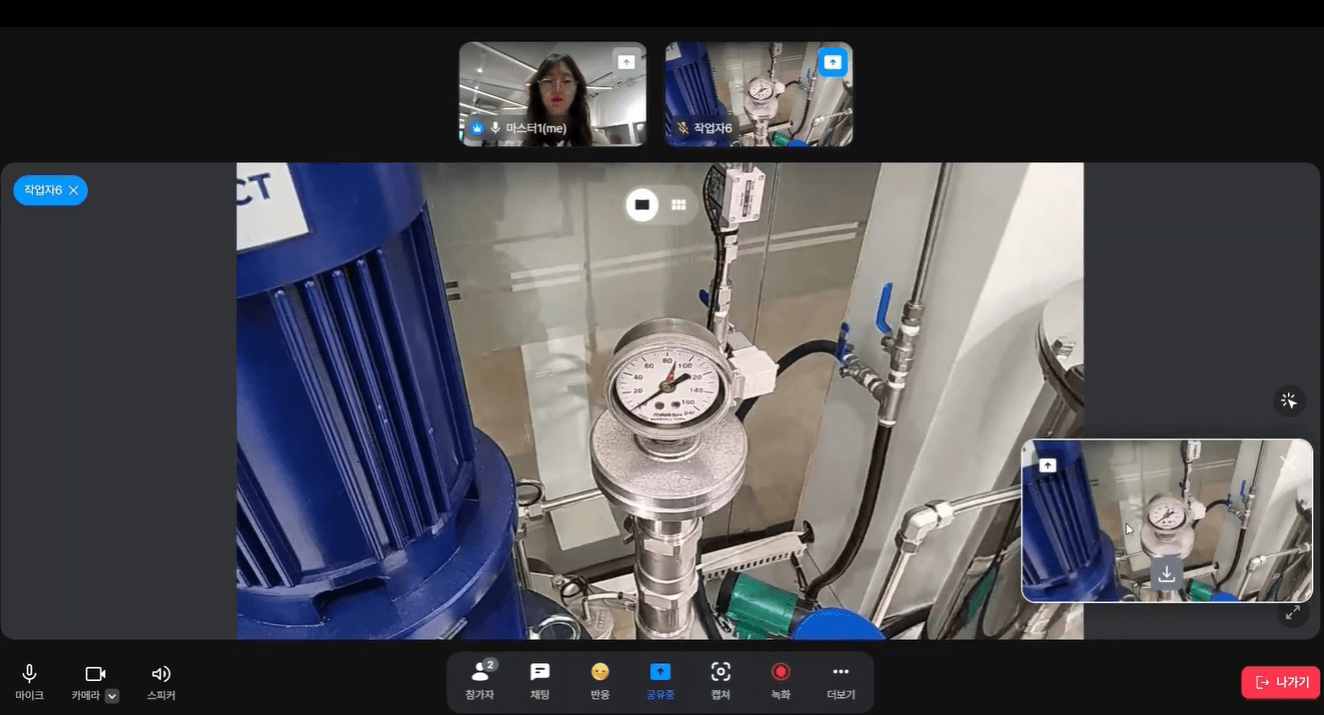Open the more (더보기) menu
Viewport: 1324px width, 715px height.
[x=841, y=682]
